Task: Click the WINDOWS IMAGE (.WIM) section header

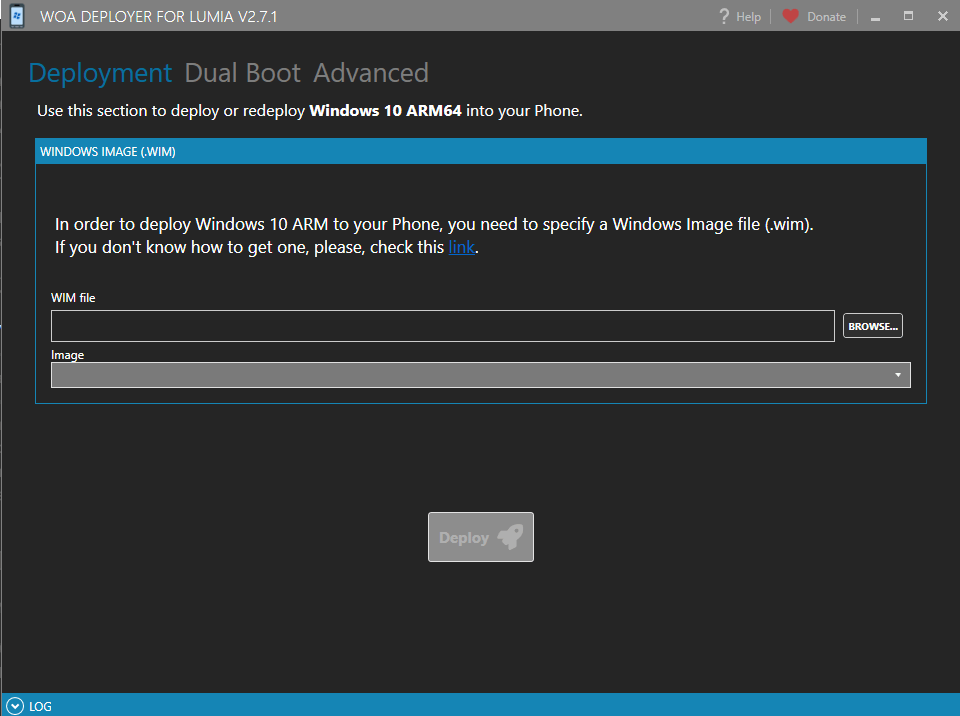Action: pos(481,151)
